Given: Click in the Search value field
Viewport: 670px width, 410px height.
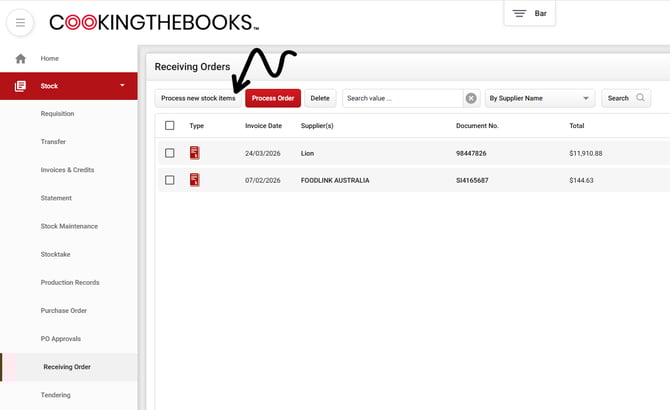Looking at the screenshot, I should (x=400, y=98).
